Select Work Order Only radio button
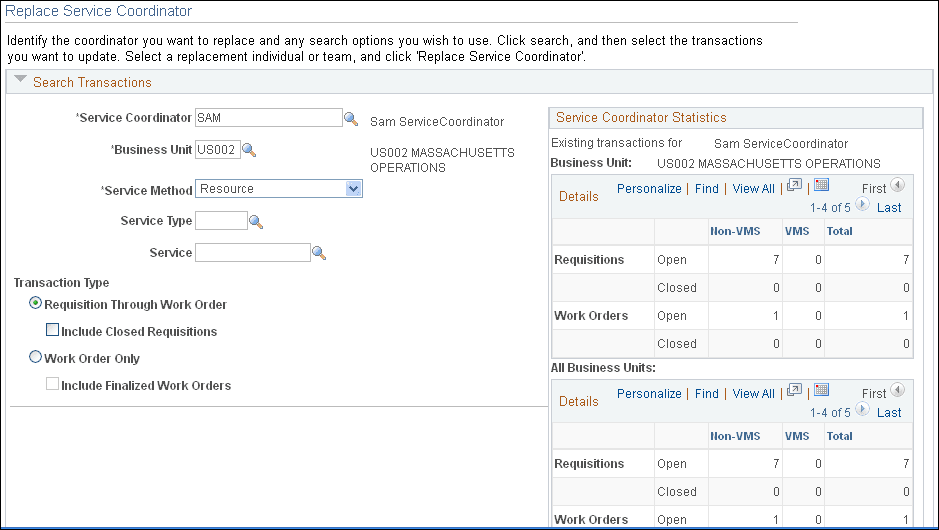 click(x=35, y=358)
